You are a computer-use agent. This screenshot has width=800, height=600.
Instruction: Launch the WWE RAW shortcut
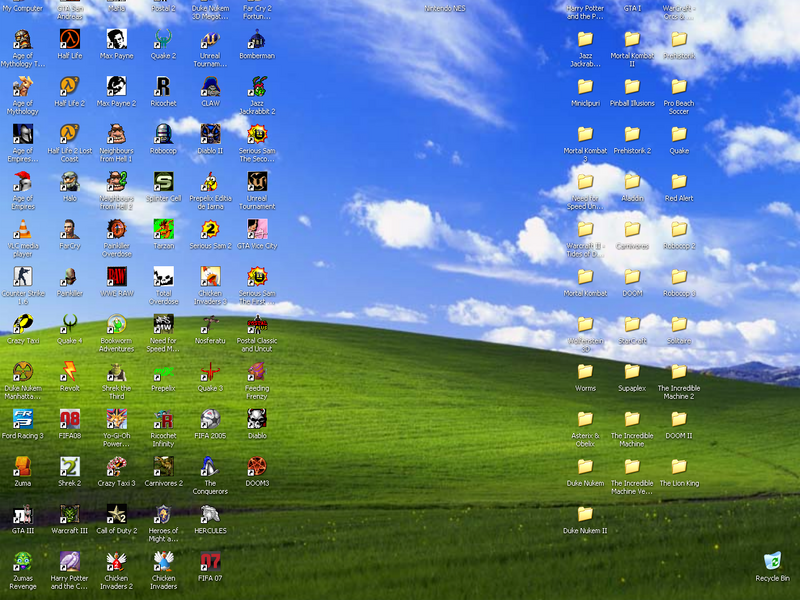(117, 277)
